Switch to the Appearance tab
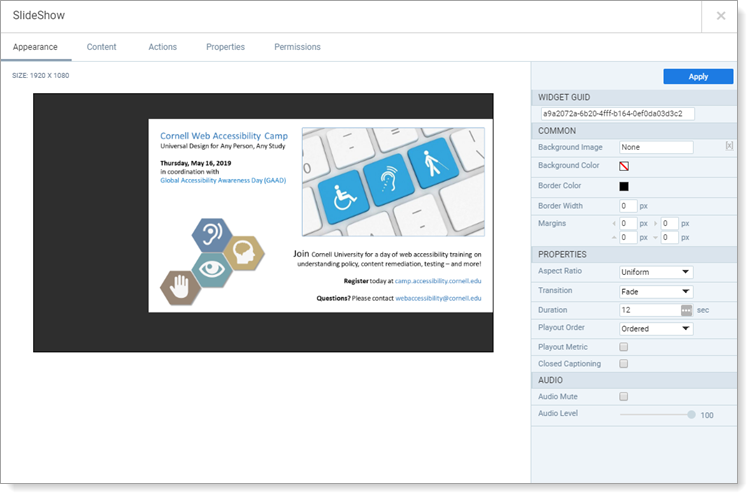753x499 pixels. (x=35, y=47)
